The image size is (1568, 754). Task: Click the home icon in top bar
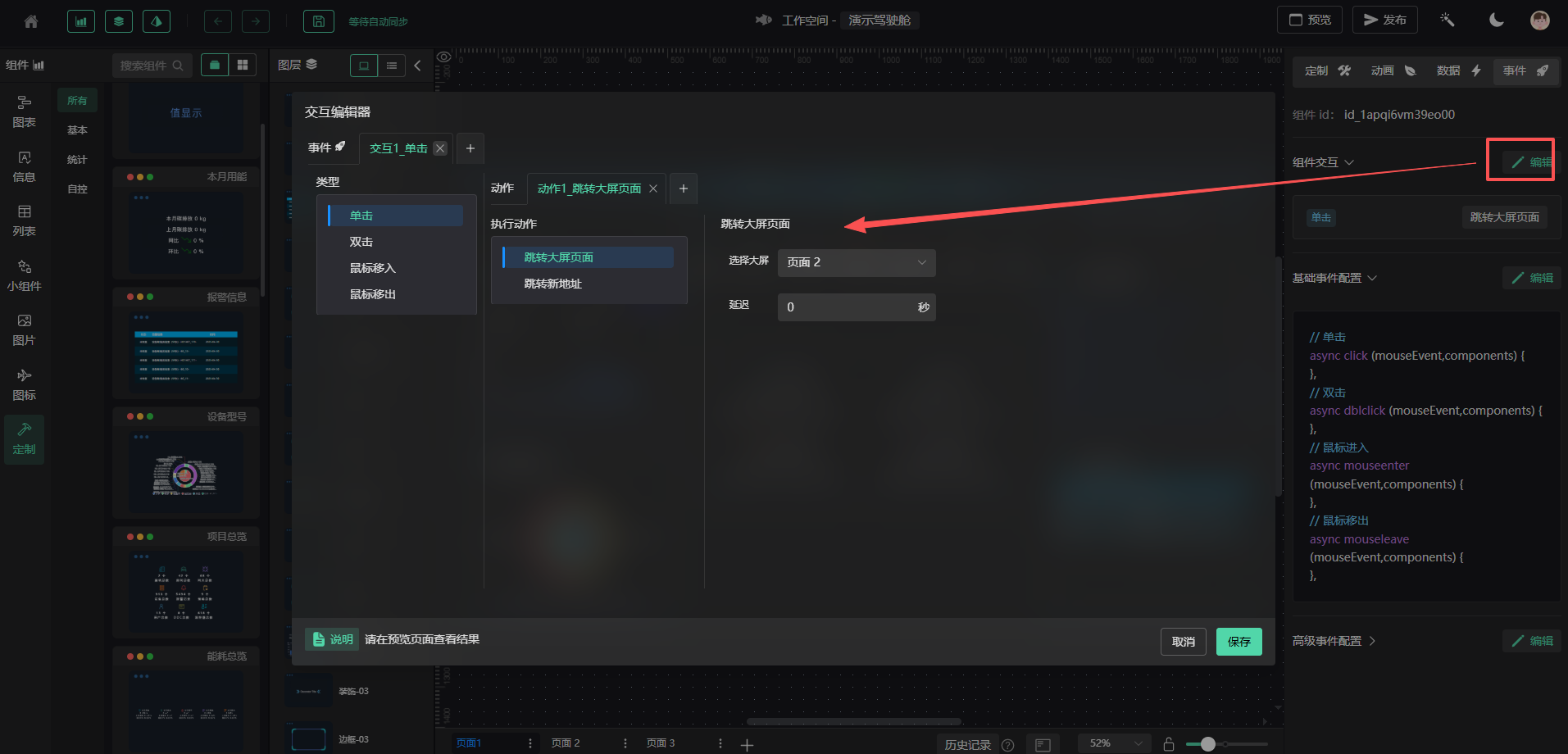[x=31, y=21]
